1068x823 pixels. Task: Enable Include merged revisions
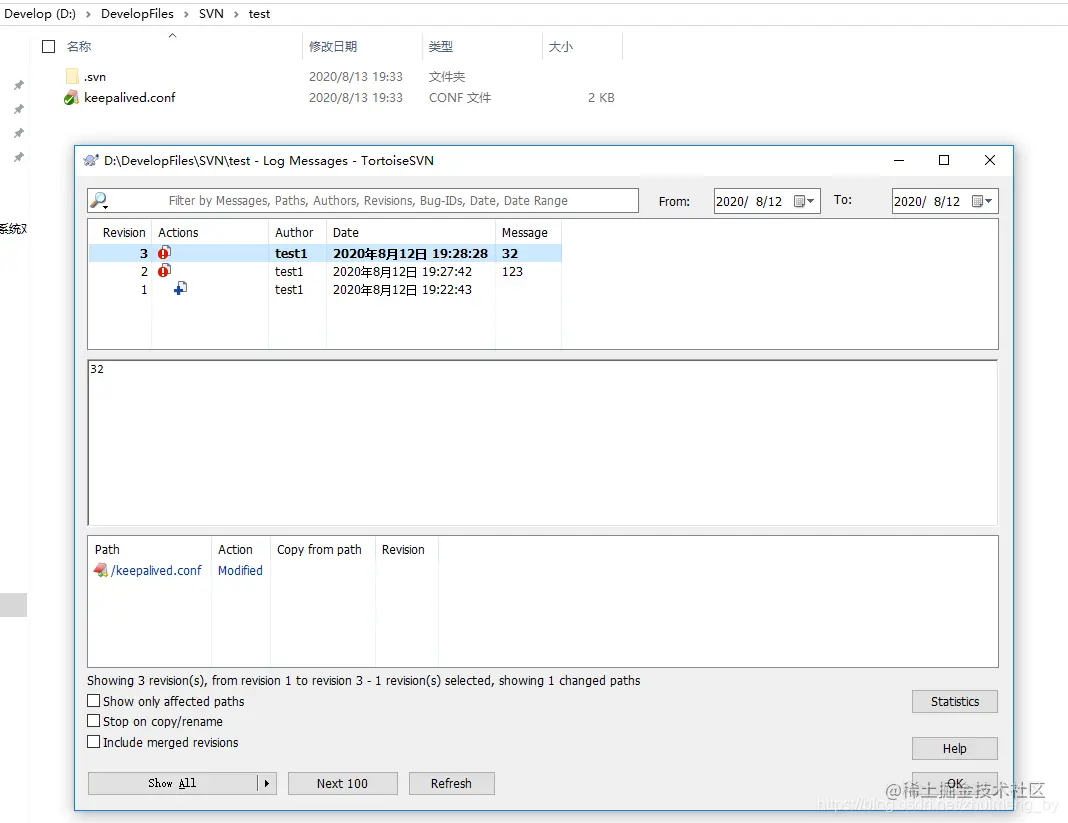[x=94, y=742]
